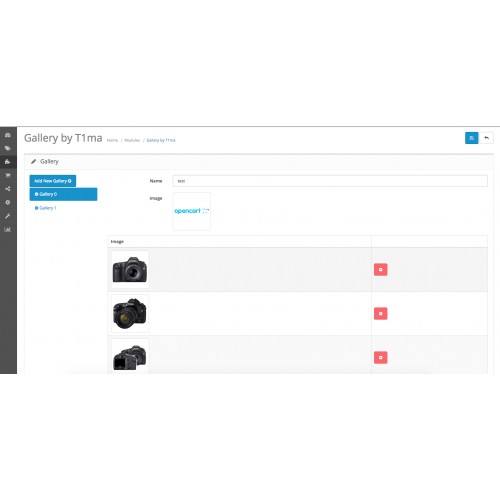Image resolution: width=500 pixels, height=500 pixels.
Task: Open the reports chart icon in sidebar
Action: (x=8, y=229)
